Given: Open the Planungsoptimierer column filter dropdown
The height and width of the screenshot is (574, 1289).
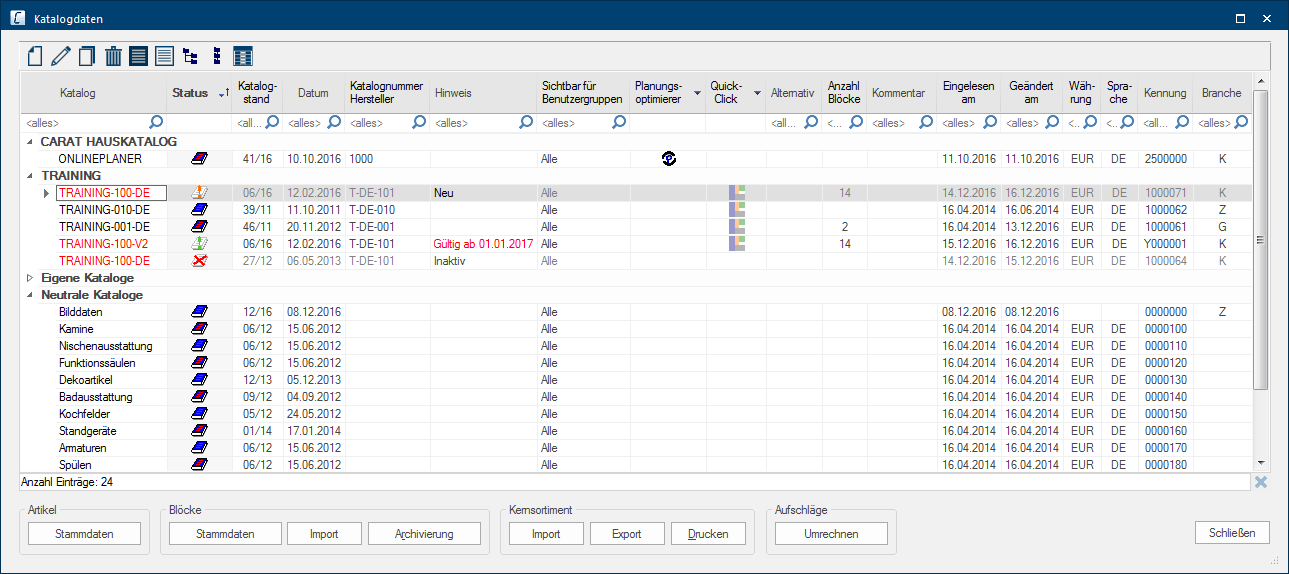Looking at the screenshot, I should click(697, 93).
